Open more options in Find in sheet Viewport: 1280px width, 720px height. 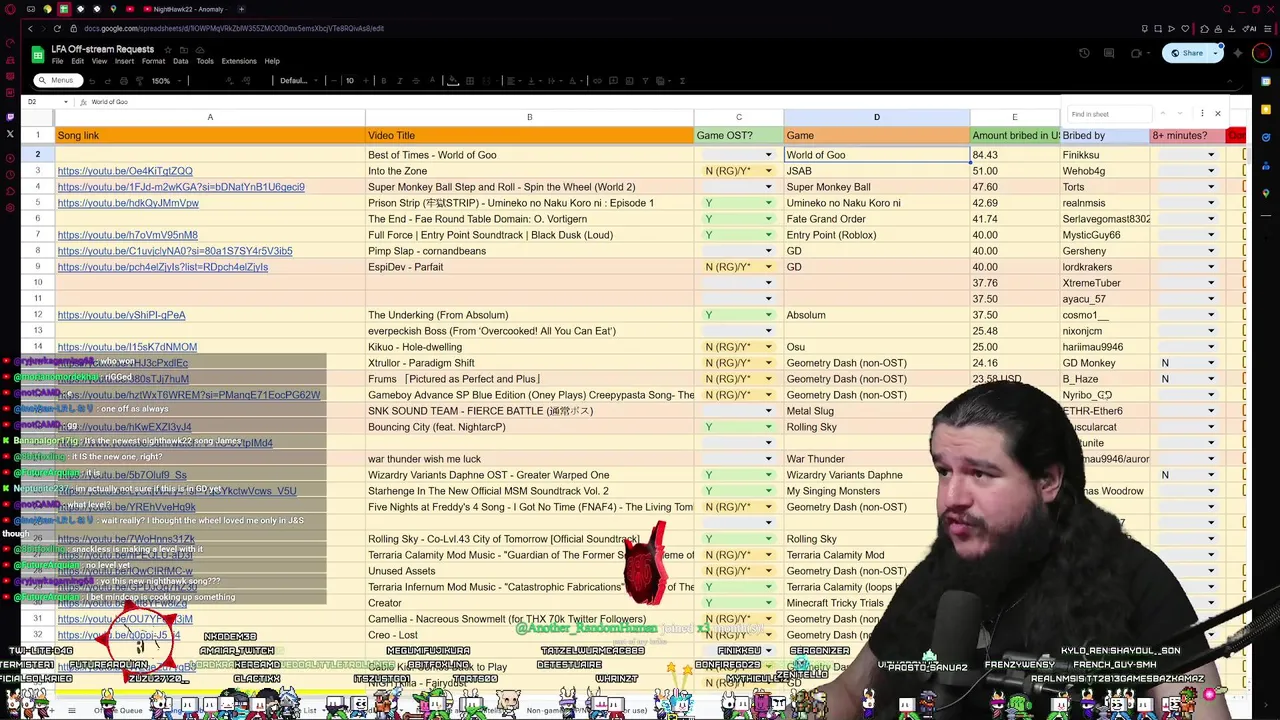pos(1202,113)
